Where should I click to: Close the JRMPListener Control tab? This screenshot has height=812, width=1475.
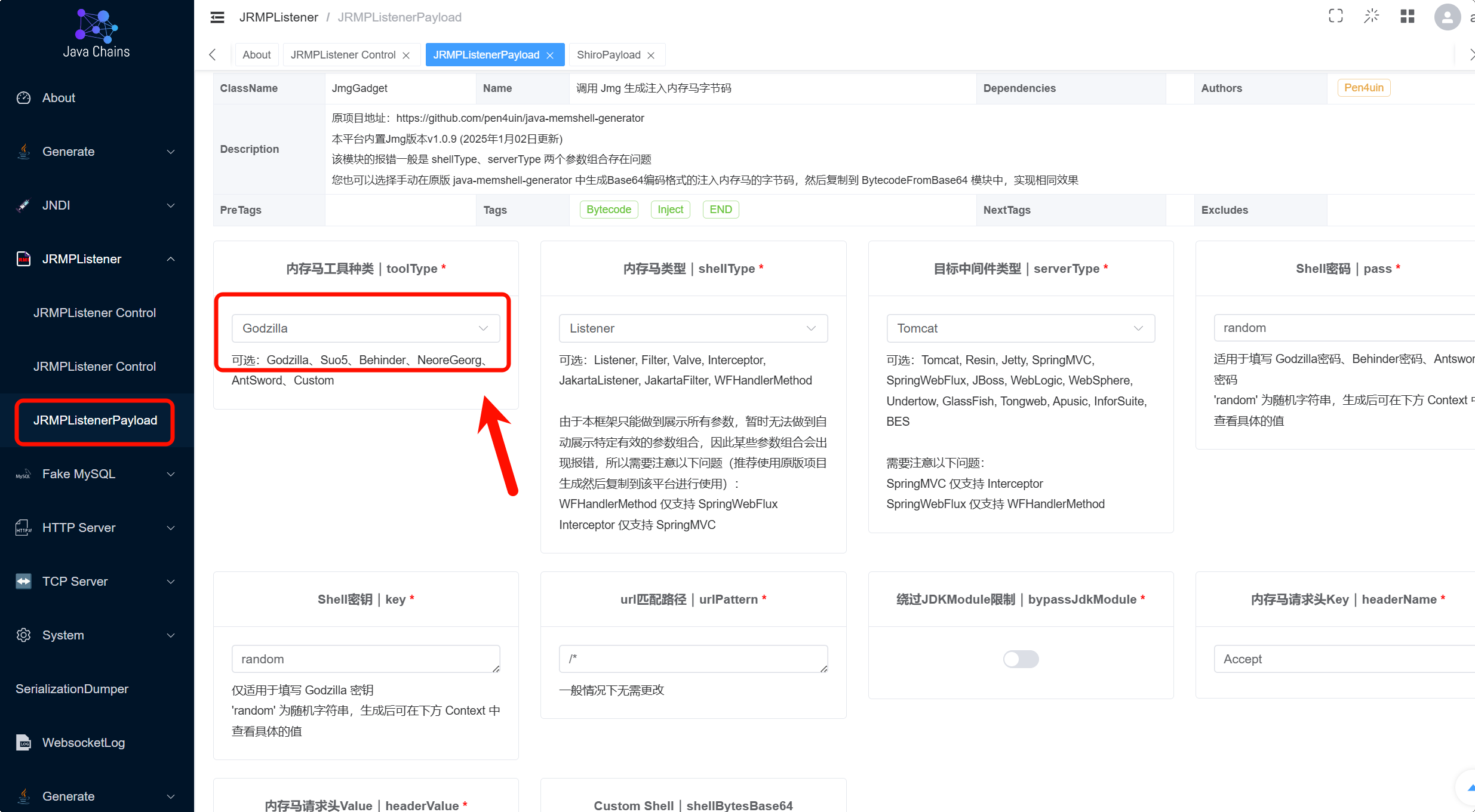406,56
